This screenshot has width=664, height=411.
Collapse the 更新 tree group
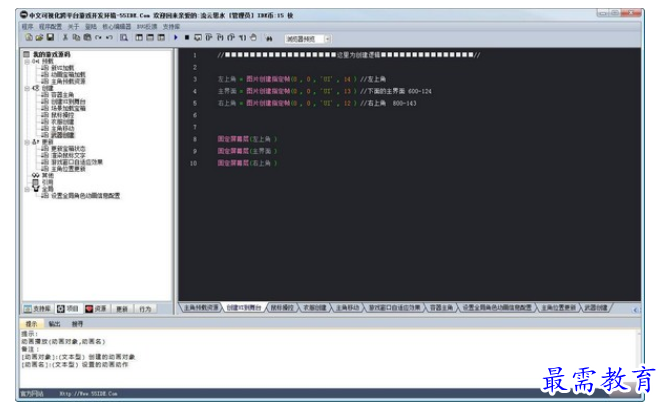click(27, 142)
